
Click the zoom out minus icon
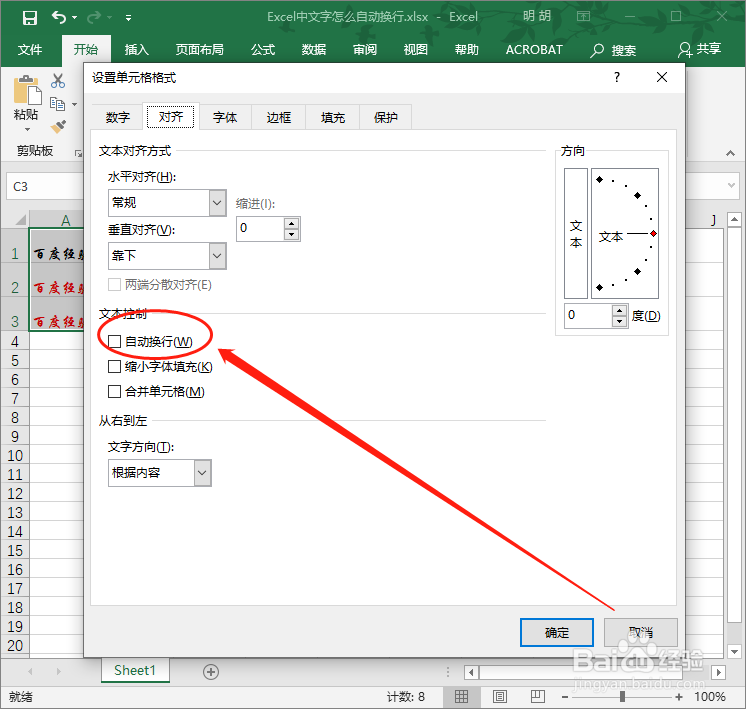(565, 697)
